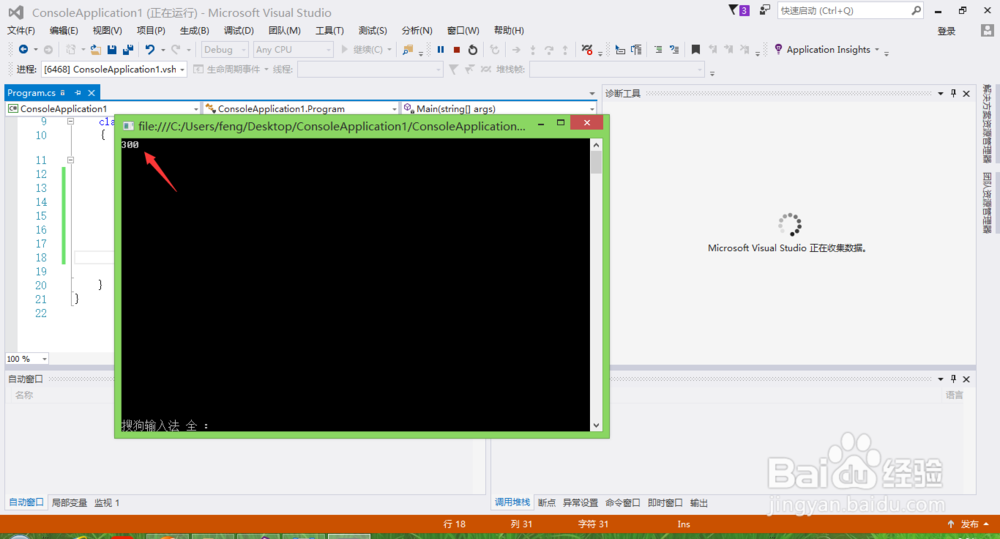Open the Debug configuration dropdown
Image resolution: width=1000 pixels, height=539 pixels.
(225, 49)
